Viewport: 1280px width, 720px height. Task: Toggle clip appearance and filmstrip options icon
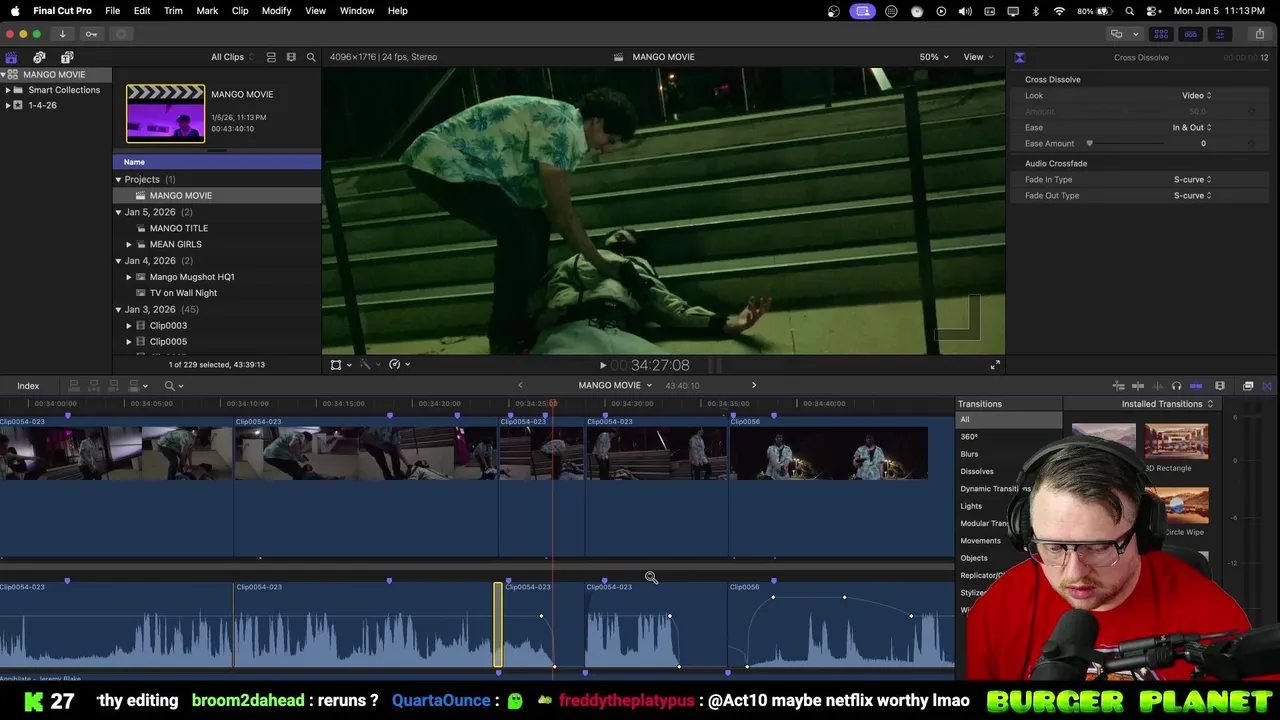[x=291, y=57]
